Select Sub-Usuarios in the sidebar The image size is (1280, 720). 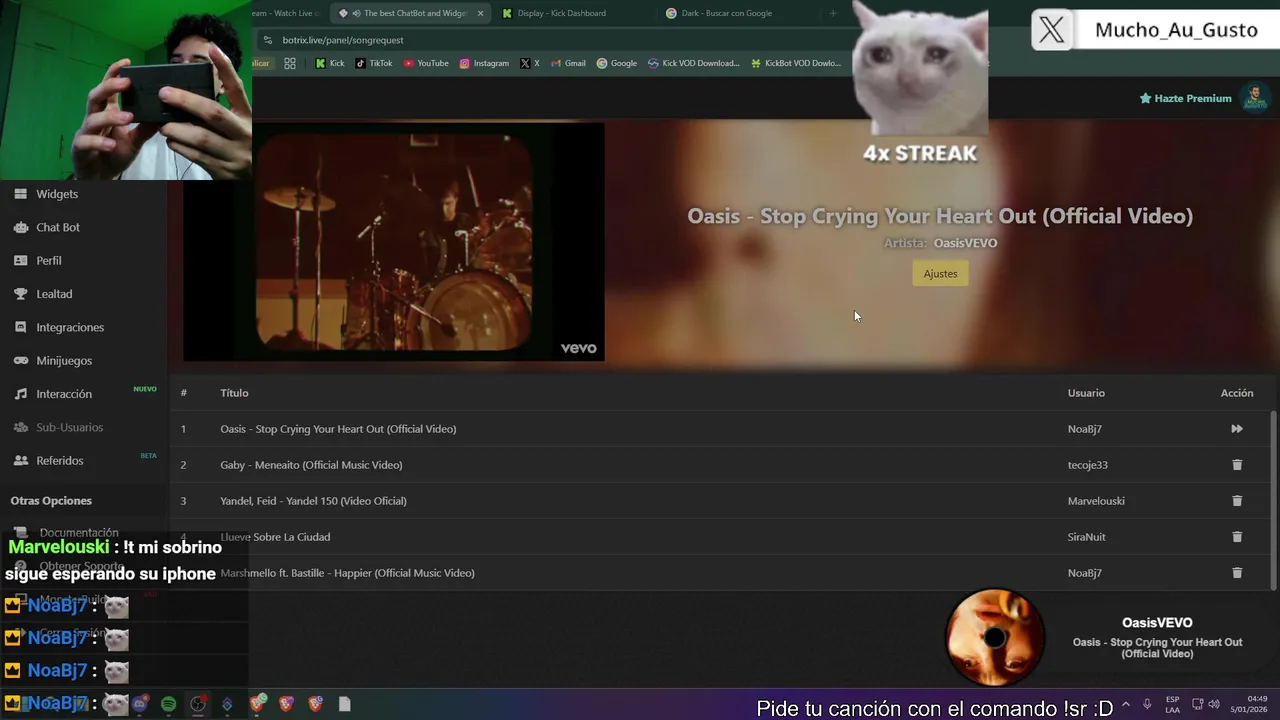click(x=69, y=427)
